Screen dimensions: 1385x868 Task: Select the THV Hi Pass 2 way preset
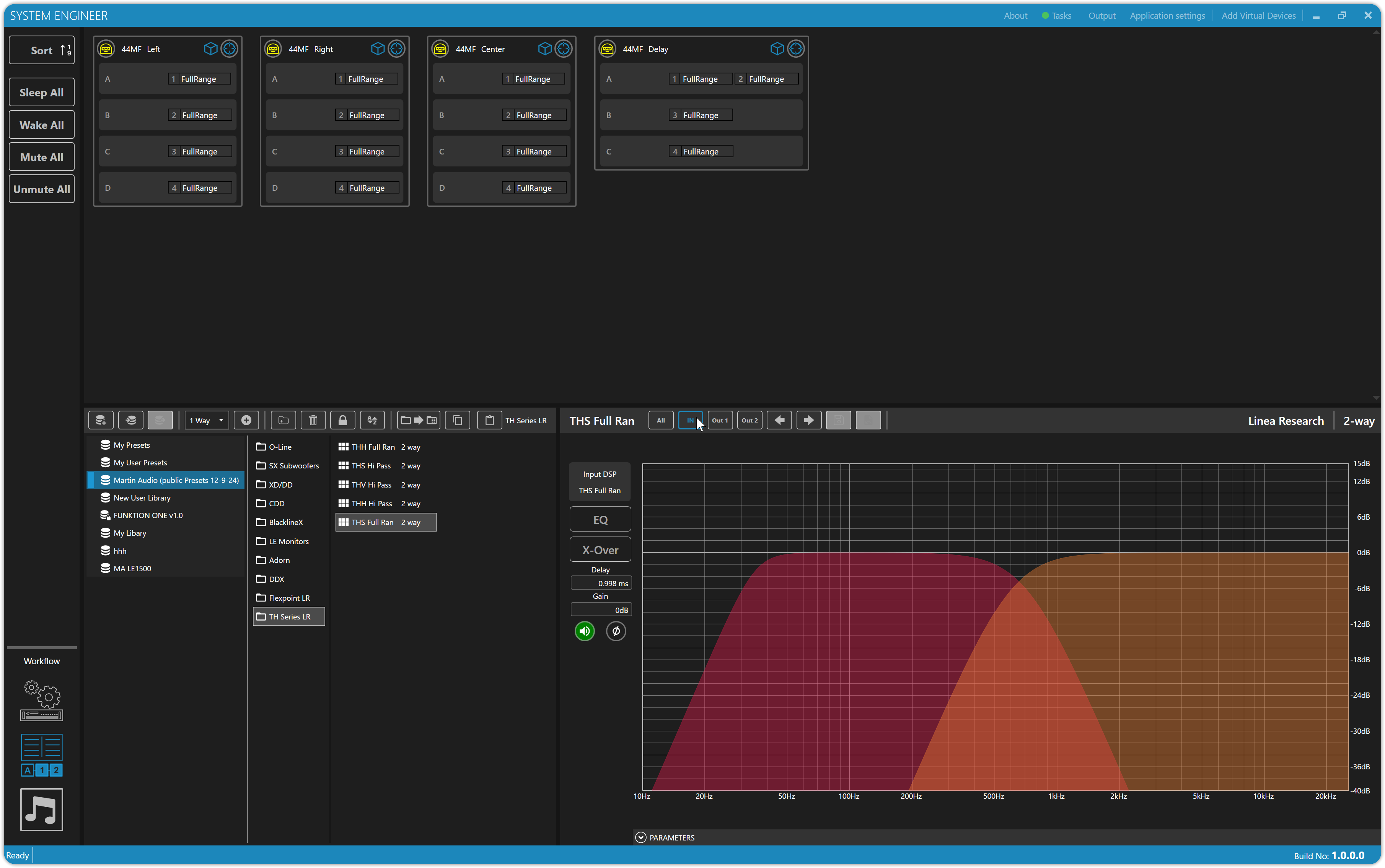tap(380, 484)
